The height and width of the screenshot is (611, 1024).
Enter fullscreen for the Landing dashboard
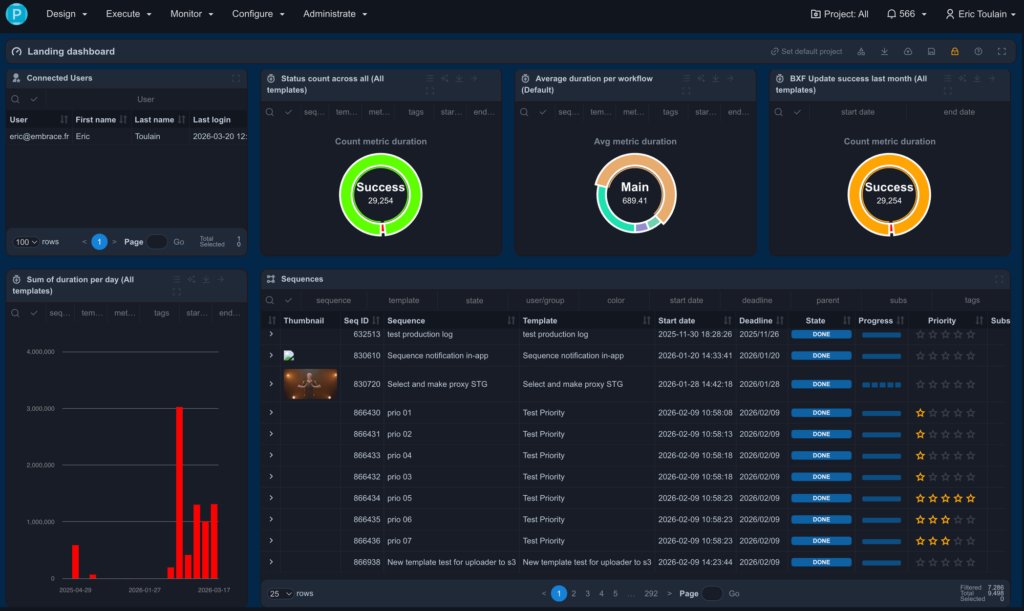click(x=1001, y=51)
